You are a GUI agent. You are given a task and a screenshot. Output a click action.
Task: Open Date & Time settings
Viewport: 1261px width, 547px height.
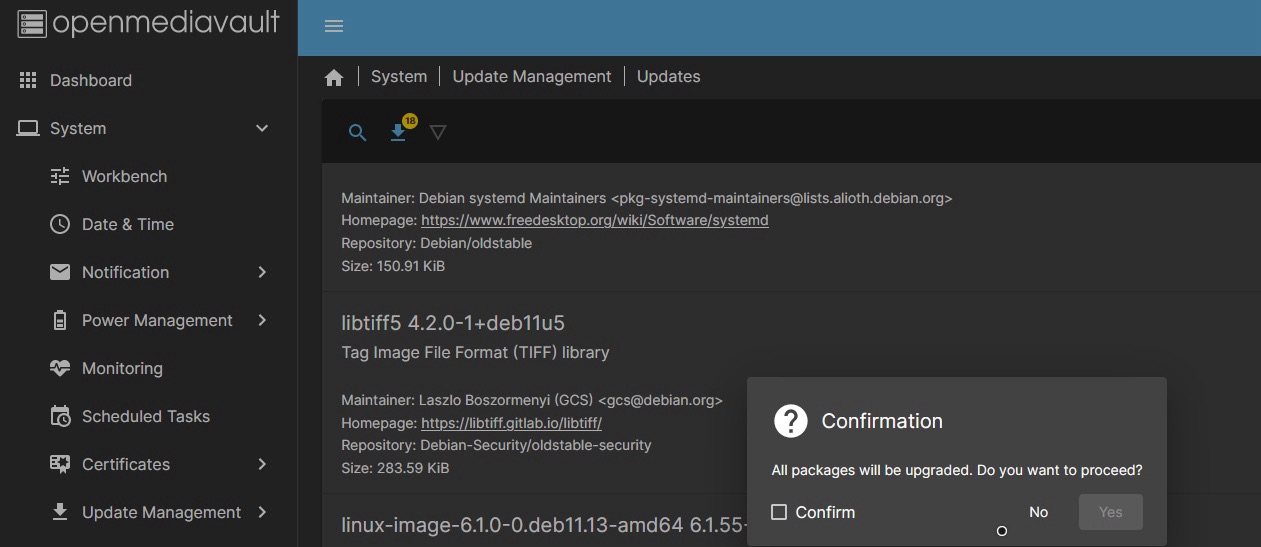point(127,224)
